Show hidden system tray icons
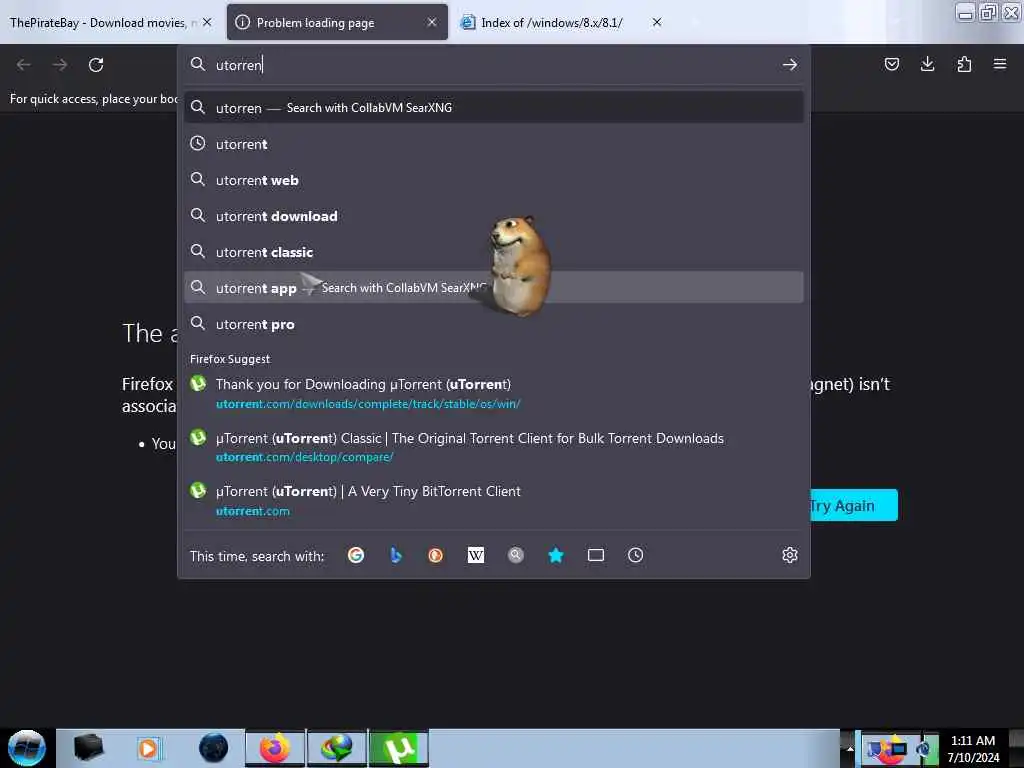This screenshot has height=768, width=1024. pos(850,748)
